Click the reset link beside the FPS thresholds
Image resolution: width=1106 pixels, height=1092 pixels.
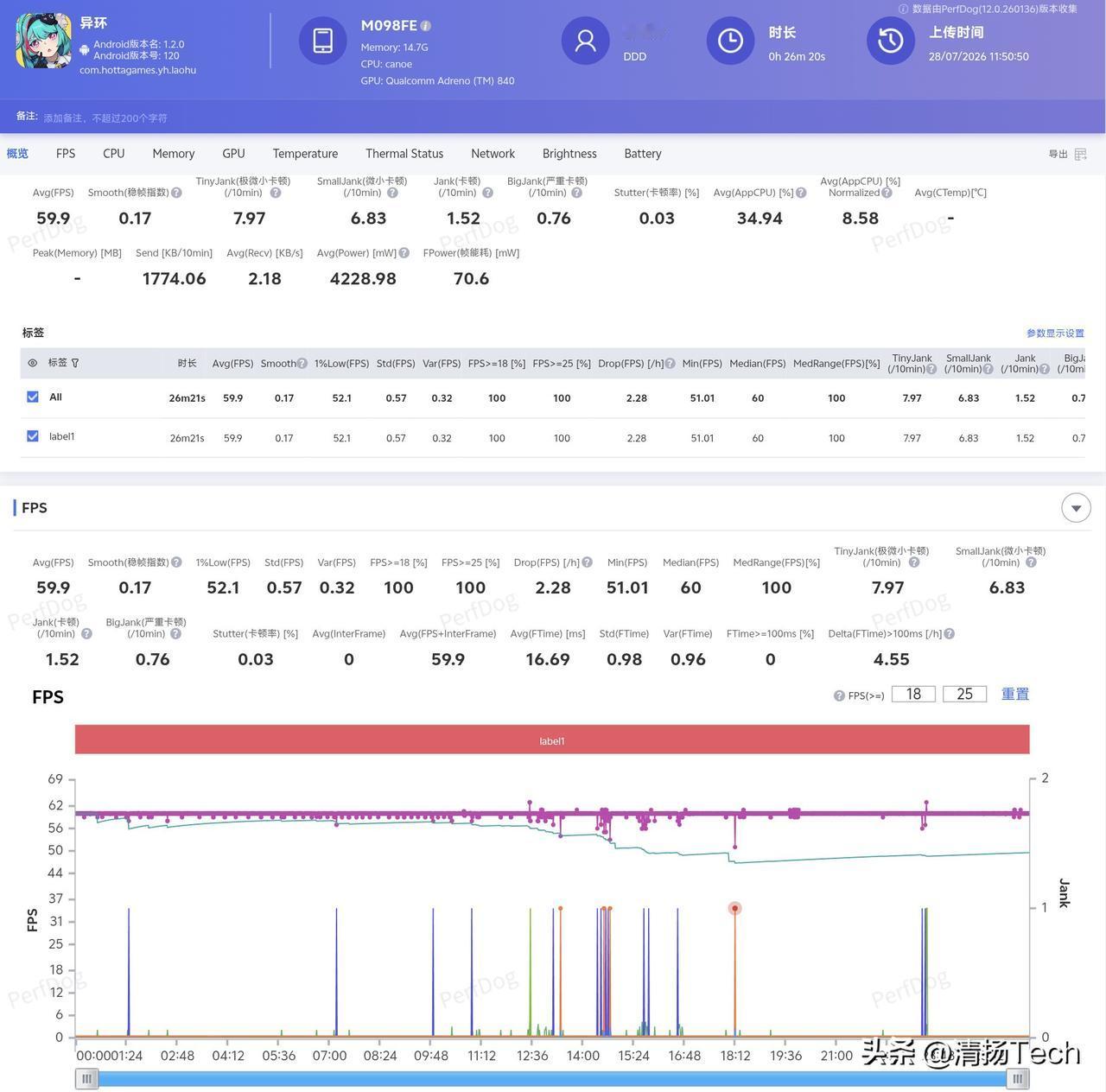[x=1015, y=694]
